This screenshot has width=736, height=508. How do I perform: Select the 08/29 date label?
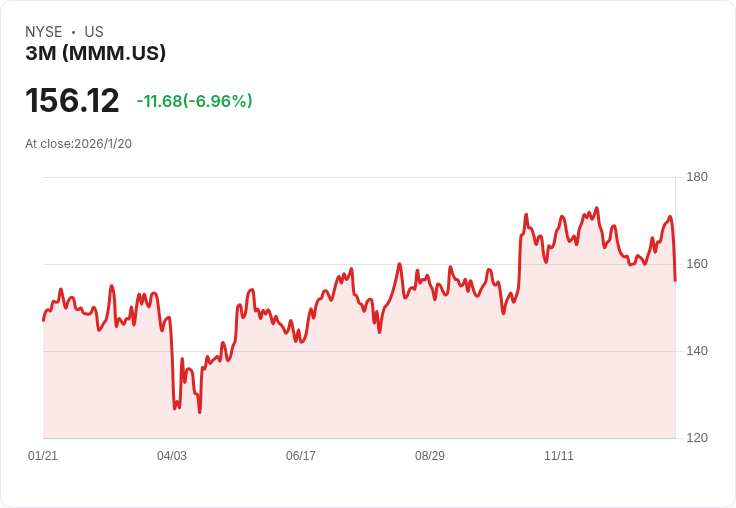430,456
